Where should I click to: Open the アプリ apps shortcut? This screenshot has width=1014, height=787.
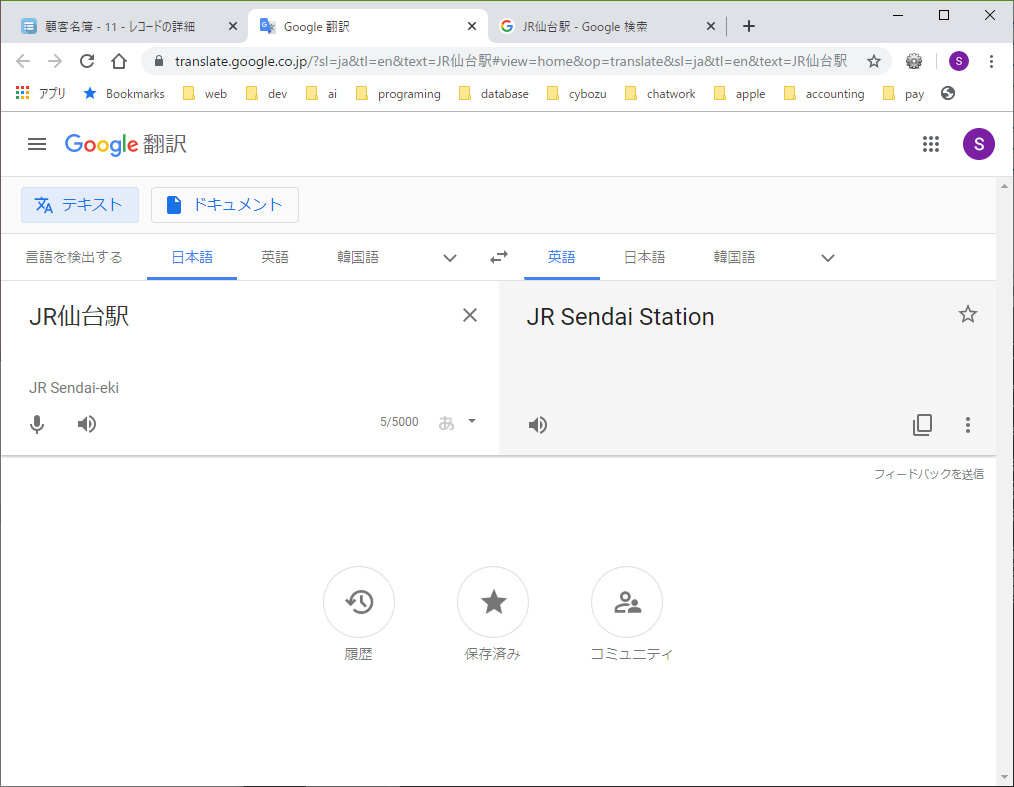click(x=40, y=94)
